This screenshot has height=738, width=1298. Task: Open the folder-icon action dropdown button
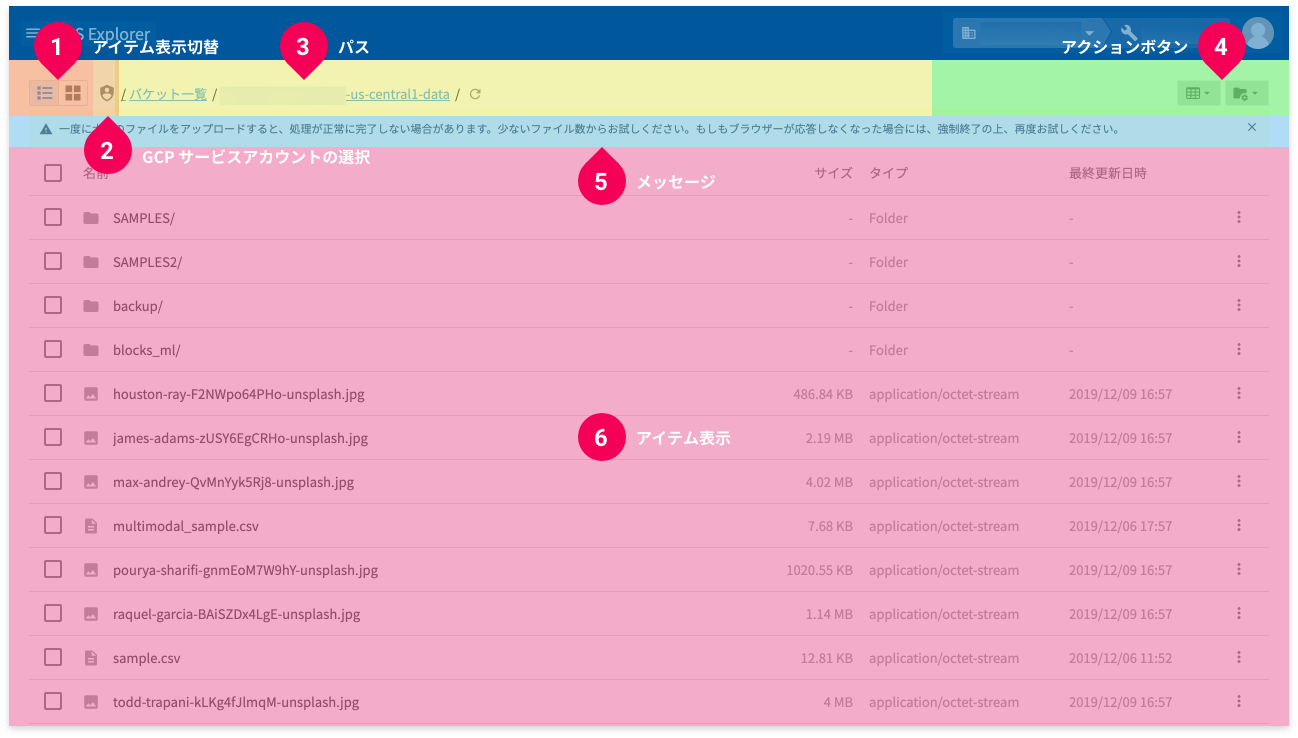(1247, 93)
